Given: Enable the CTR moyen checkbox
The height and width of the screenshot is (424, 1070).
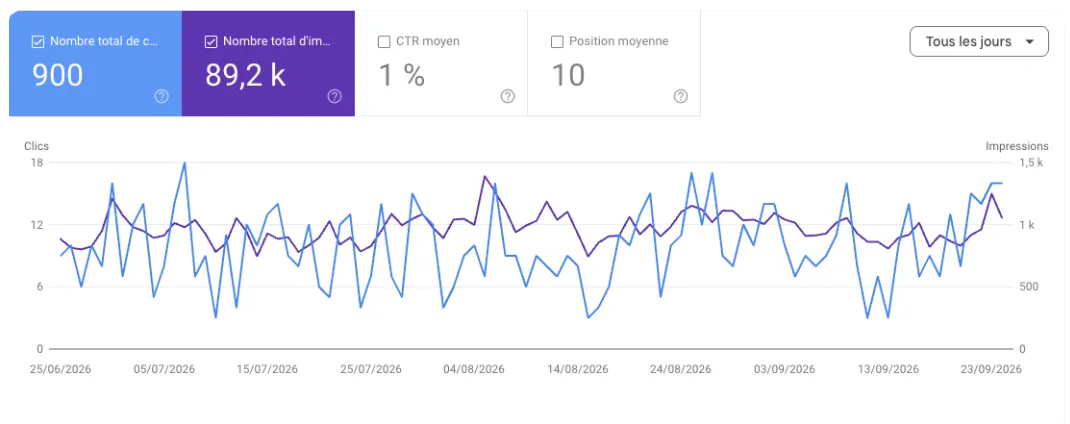Looking at the screenshot, I should 384,42.
